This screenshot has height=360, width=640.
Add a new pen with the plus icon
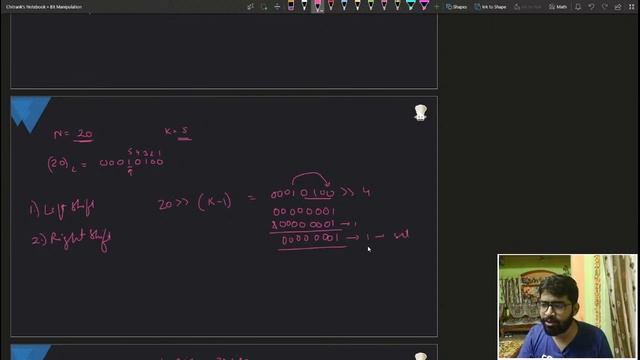point(436,7)
